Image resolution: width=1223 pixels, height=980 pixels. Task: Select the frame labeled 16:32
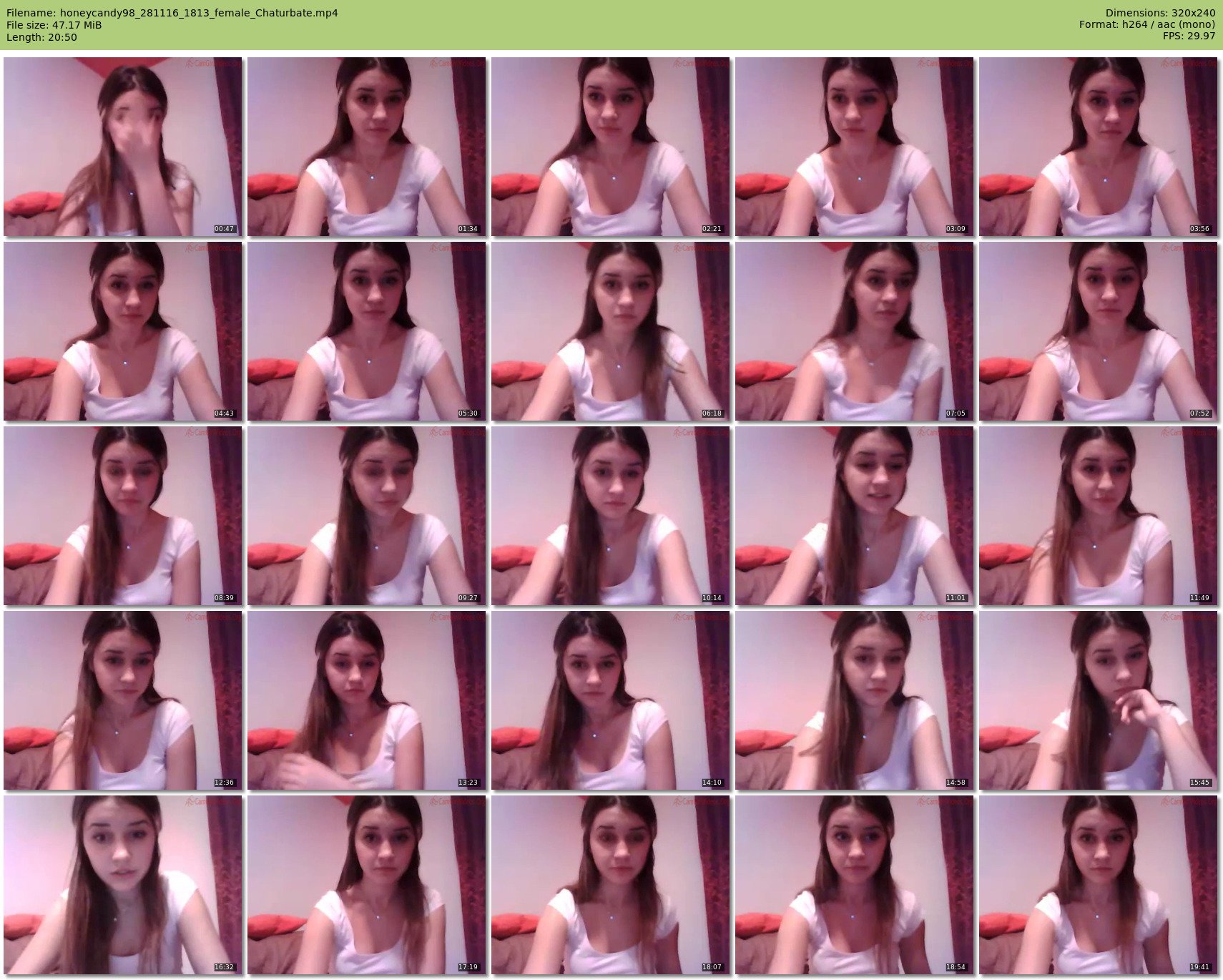click(x=122, y=885)
